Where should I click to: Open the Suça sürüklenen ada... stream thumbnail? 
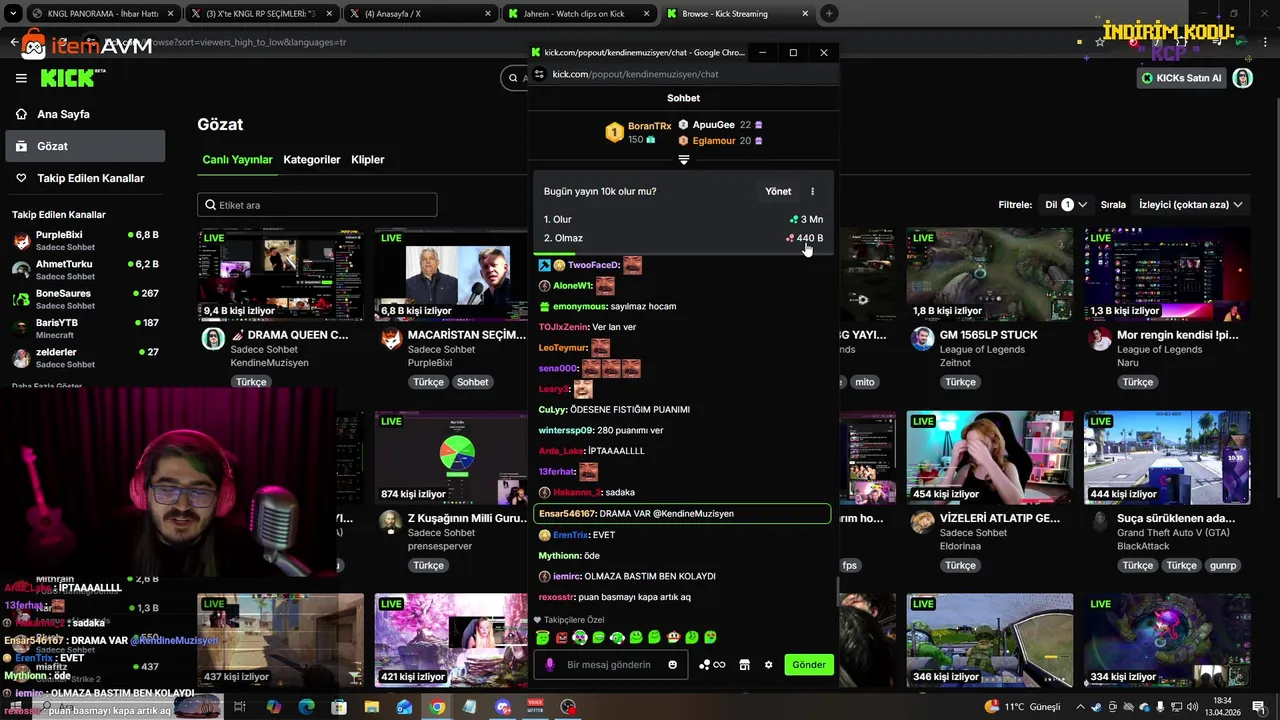(x=1167, y=457)
